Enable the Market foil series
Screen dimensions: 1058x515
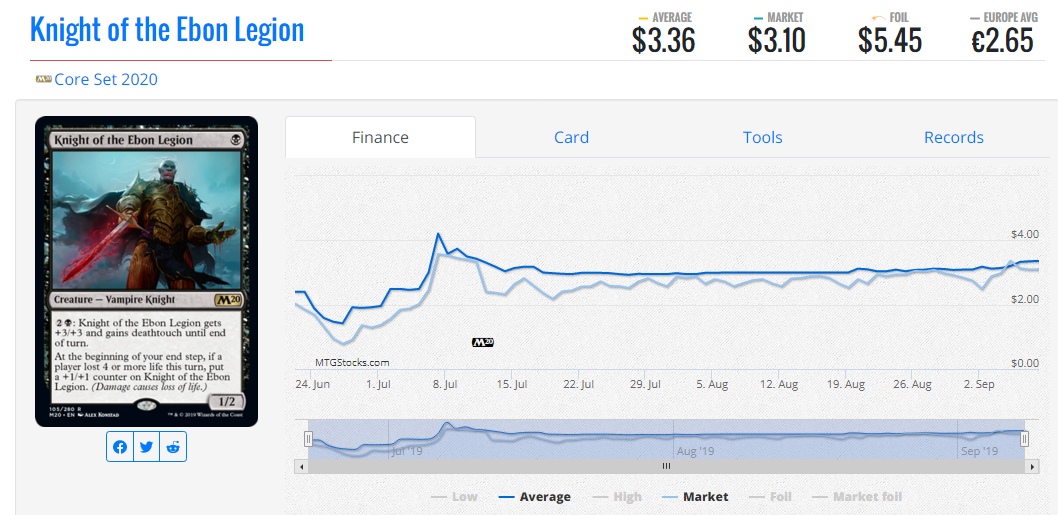click(856, 497)
